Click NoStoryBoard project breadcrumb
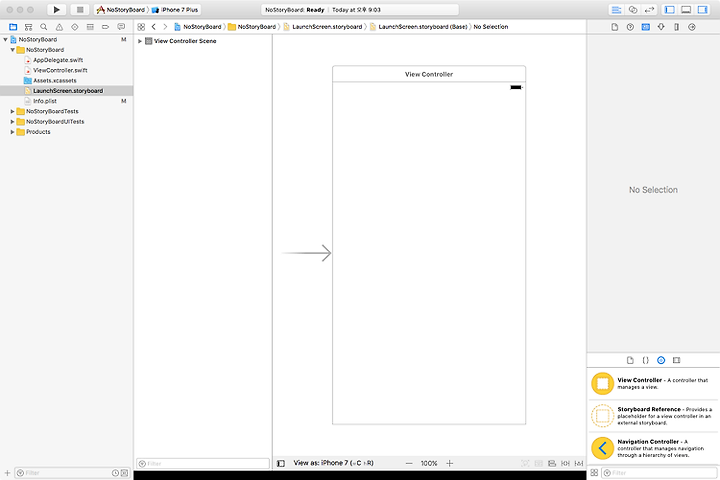The image size is (720, 480). coord(197,27)
